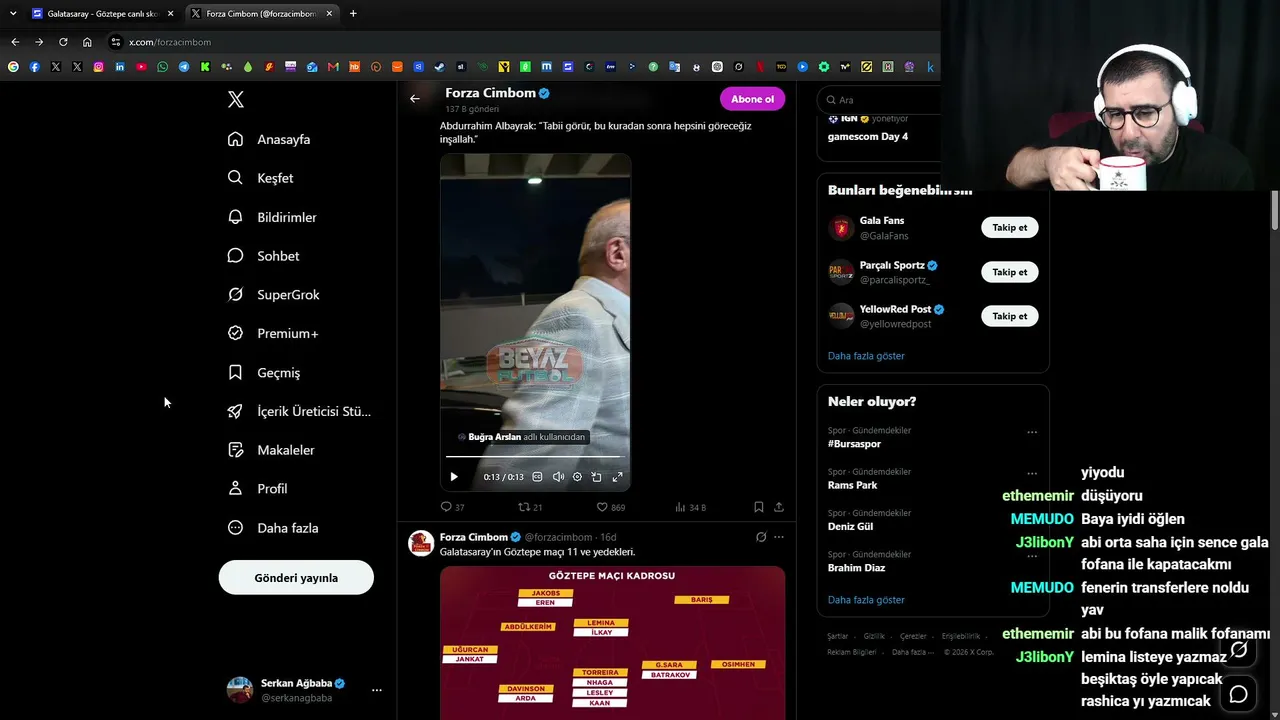Open the Daha fazla sidebar menu
This screenshot has height=720, width=1280.
tap(274, 528)
